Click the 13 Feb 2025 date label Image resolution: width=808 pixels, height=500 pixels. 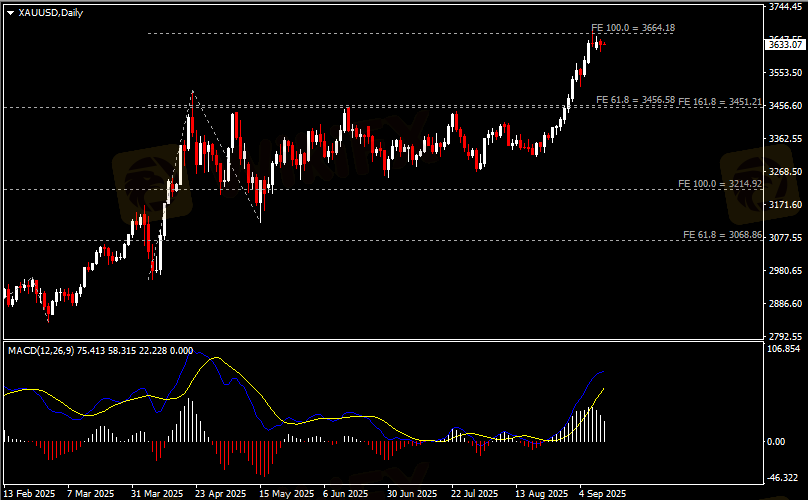pos(29,494)
